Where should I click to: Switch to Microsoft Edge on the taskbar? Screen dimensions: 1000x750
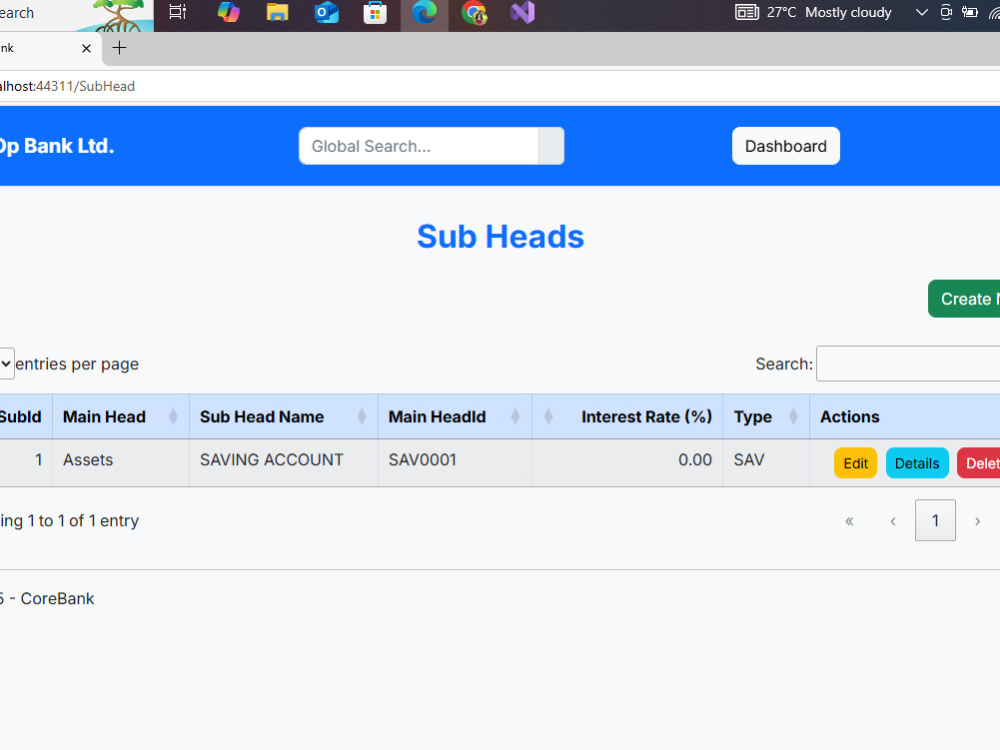point(424,12)
